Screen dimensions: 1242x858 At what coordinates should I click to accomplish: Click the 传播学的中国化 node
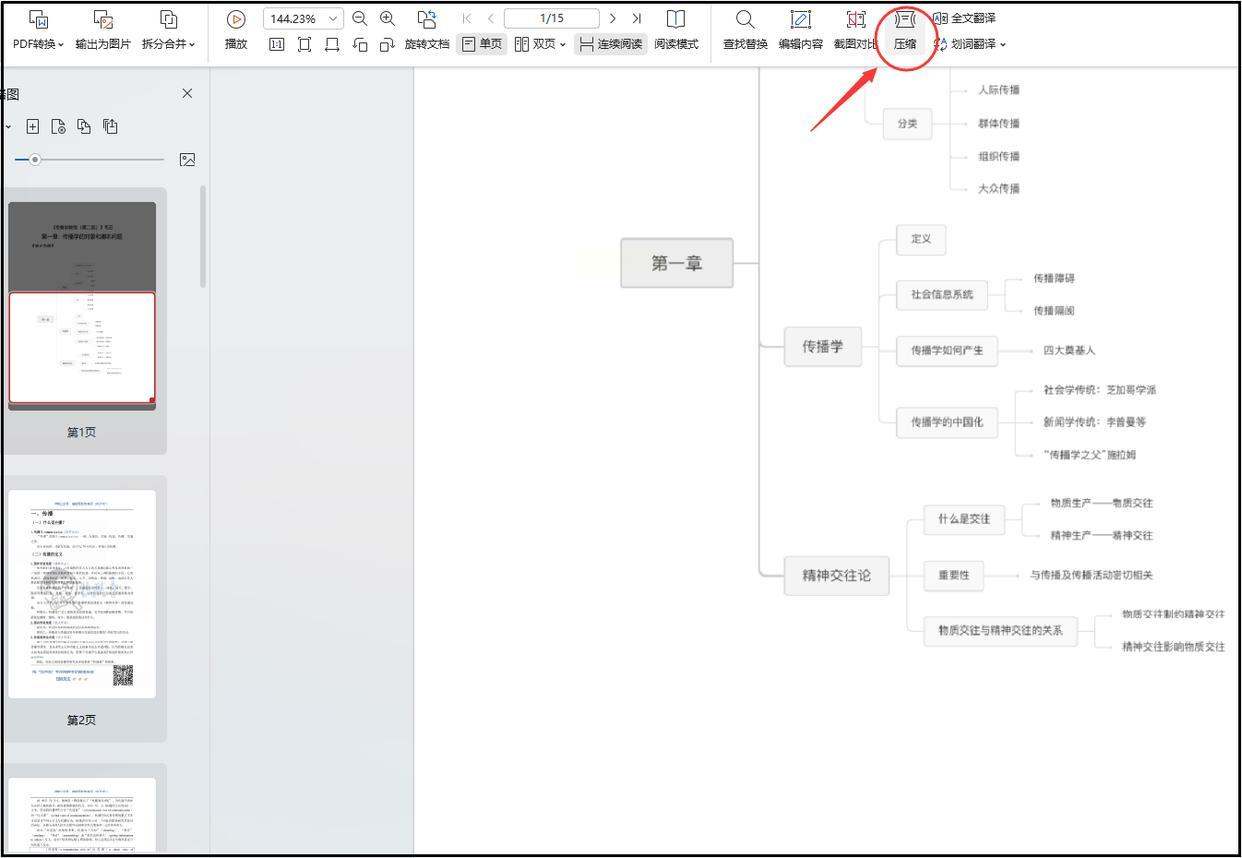click(x=947, y=422)
